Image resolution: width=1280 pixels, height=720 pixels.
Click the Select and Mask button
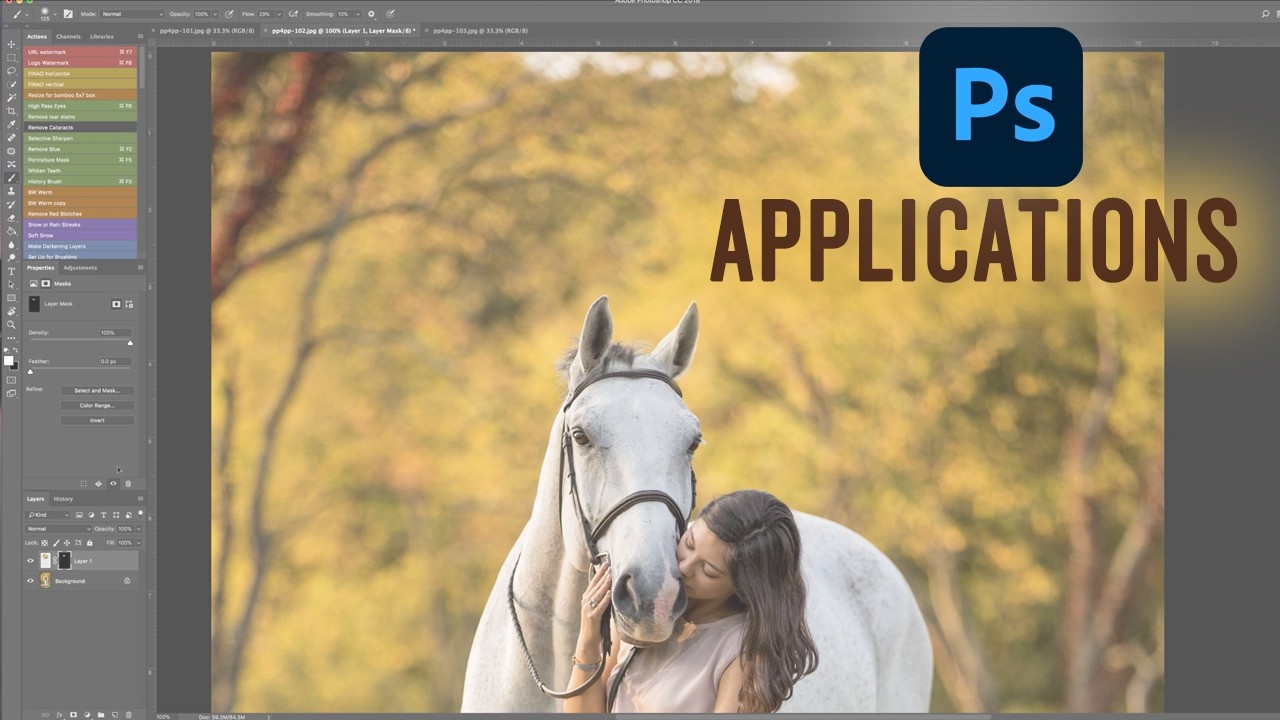pos(97,390)
